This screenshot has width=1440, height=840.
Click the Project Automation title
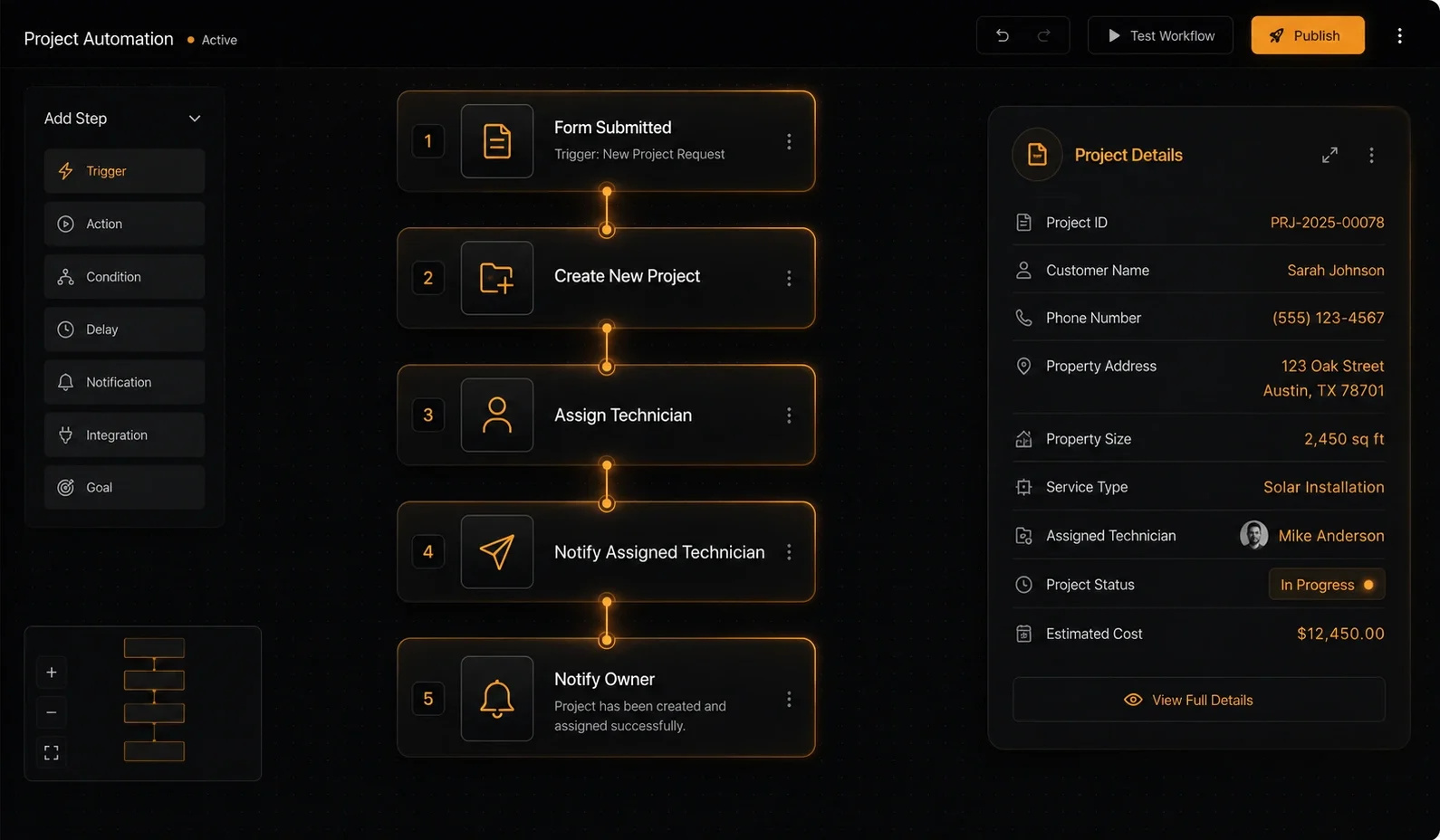pos(99,39)
